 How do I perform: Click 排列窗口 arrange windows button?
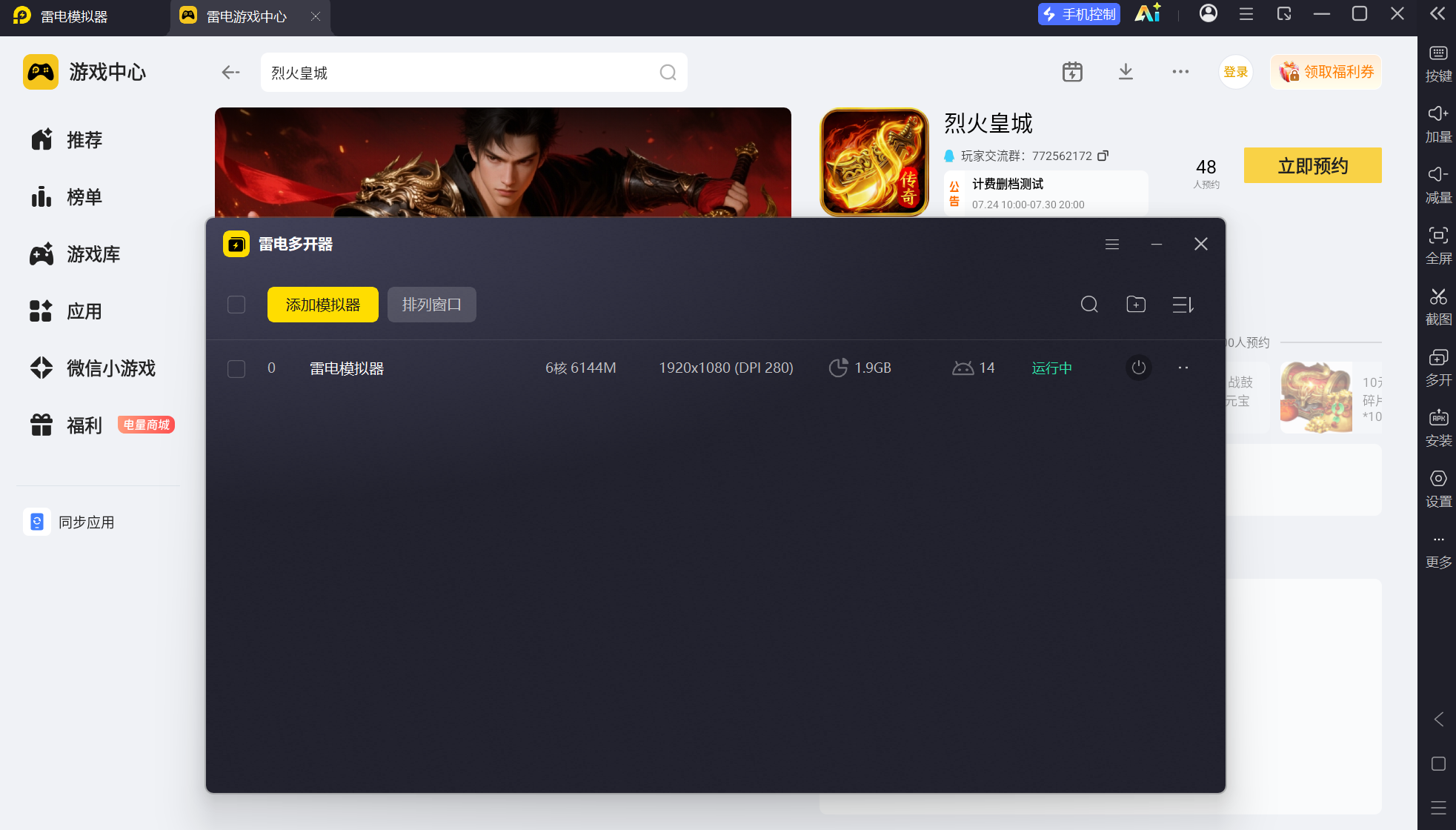pyautogui.click(x=431, y=305)
